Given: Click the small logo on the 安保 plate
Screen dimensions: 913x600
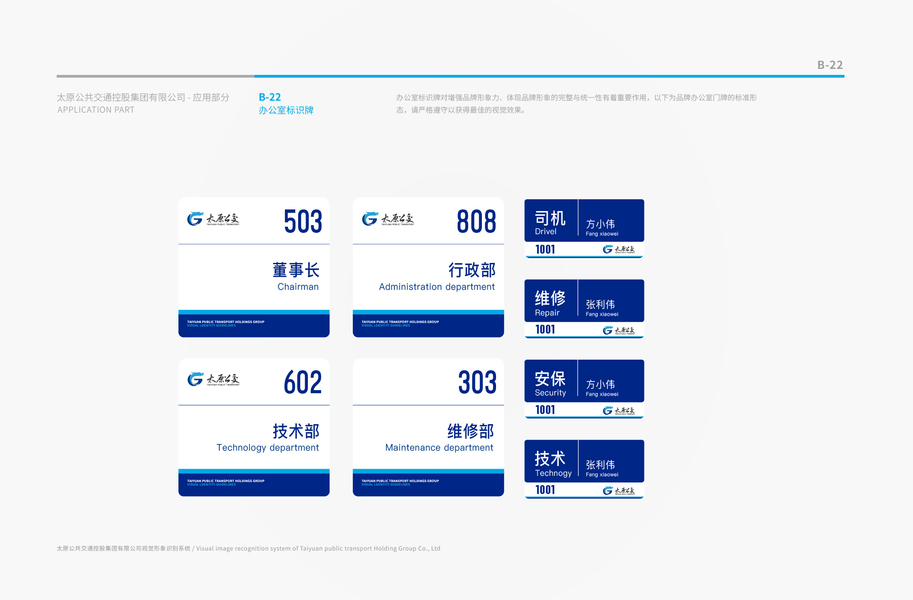Looking at the screenshot, I should point(618,411).
